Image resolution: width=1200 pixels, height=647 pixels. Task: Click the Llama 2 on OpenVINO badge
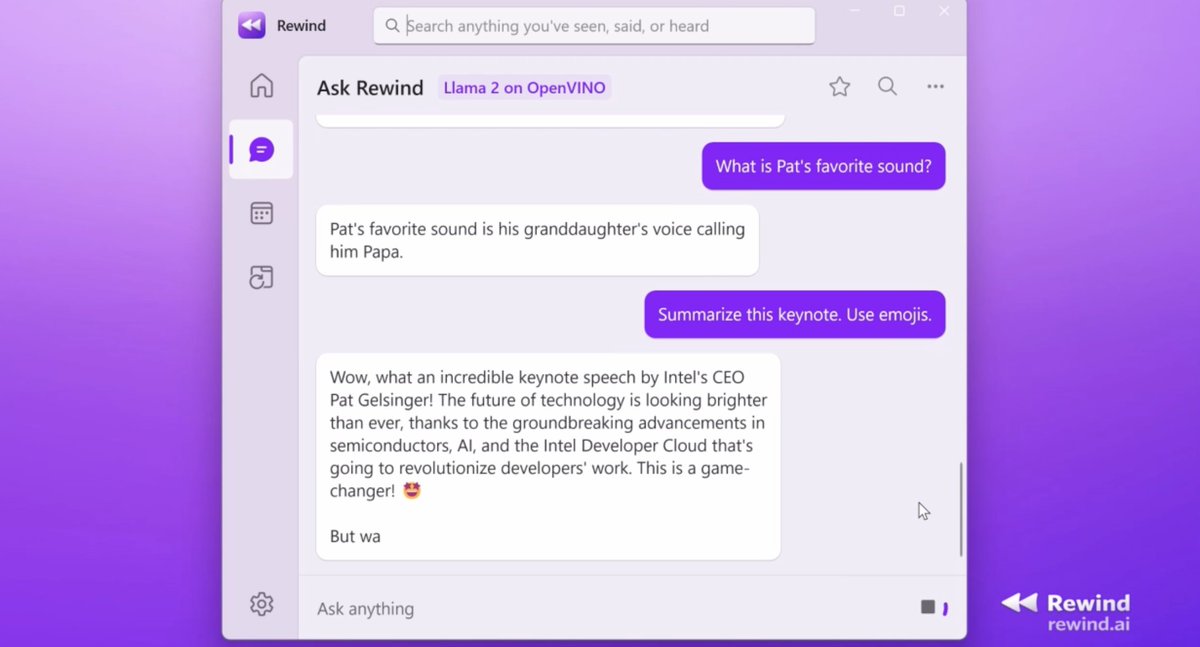click(x=524, y=88)
